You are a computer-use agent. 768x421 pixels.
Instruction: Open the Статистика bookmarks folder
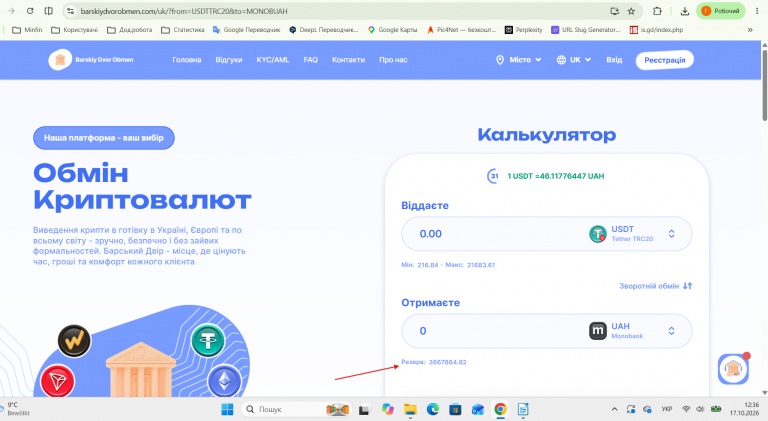(x=183, y=30)
